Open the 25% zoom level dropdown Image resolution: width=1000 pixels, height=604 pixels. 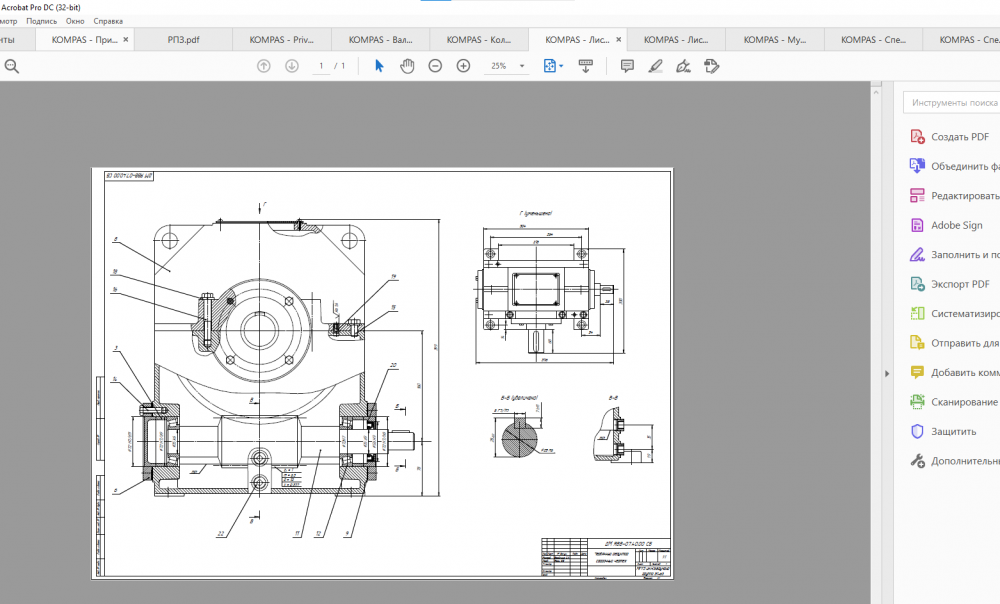[x=522, y=66]
